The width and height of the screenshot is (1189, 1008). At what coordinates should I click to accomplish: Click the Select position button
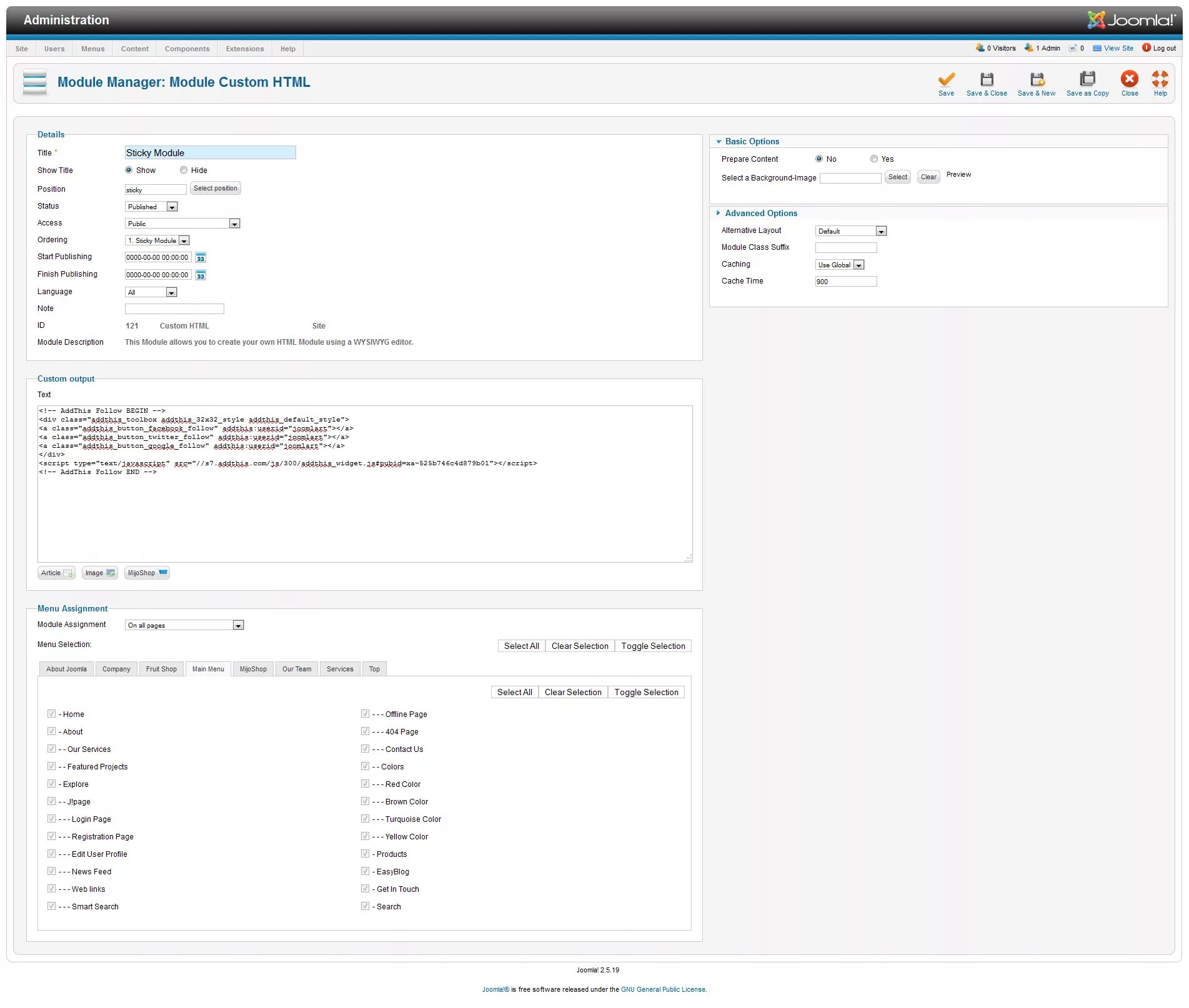pyautogui.click(x=216, y=188)
